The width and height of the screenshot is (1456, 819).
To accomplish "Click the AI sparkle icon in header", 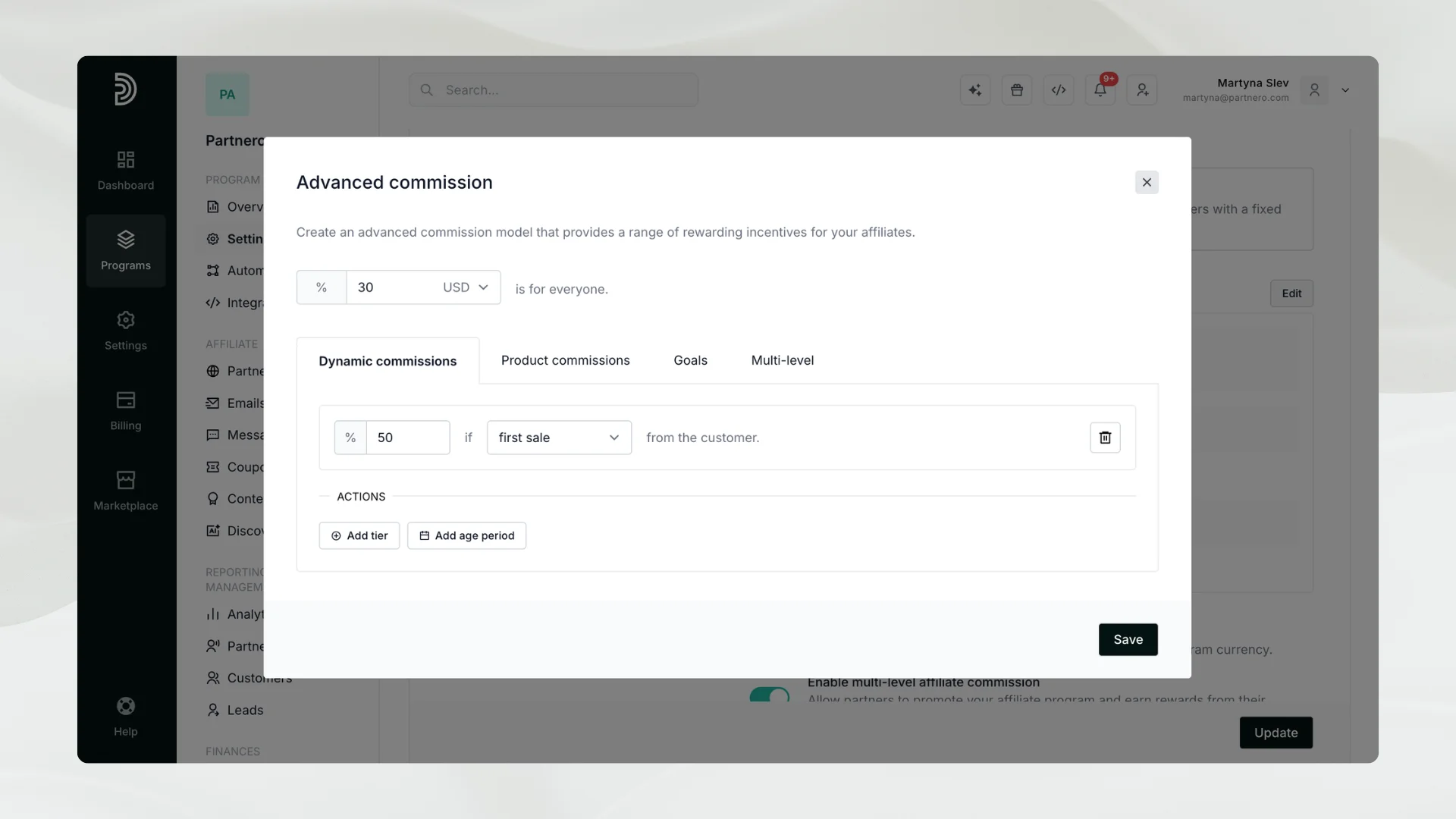I will pyautogui.click(x=975, y=90).
